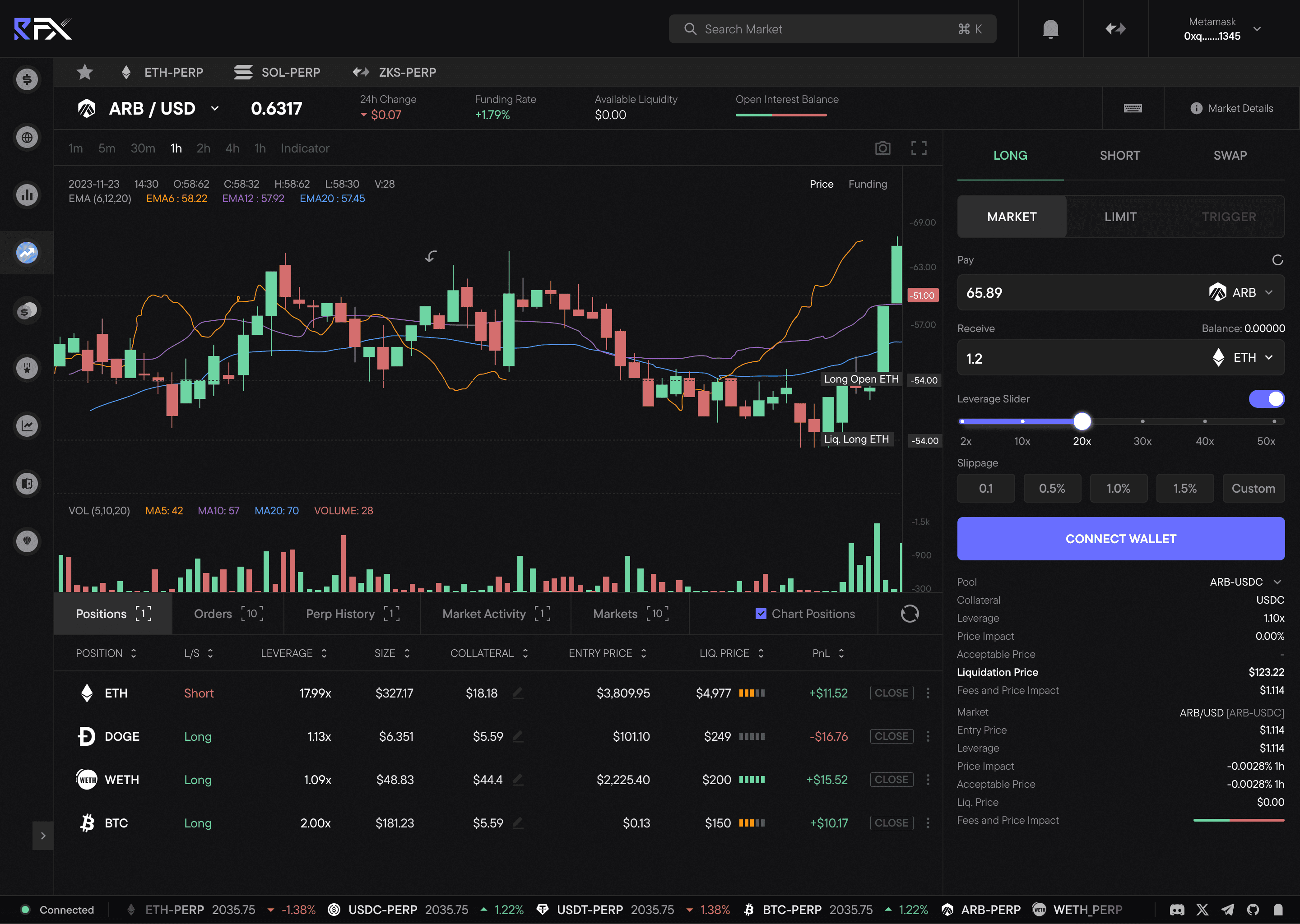Click the favorites star icon
Screen dimensions: 1300x924
point(85,72)
